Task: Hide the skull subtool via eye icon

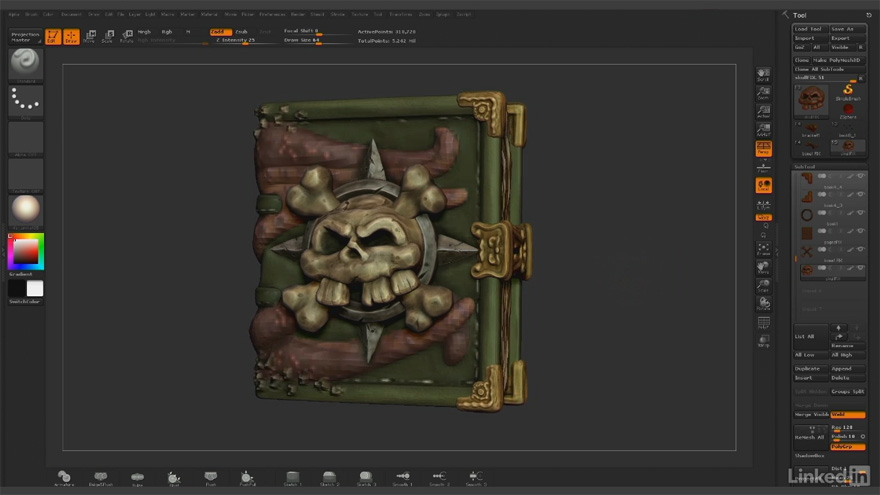Action: [x=860, y=268]
